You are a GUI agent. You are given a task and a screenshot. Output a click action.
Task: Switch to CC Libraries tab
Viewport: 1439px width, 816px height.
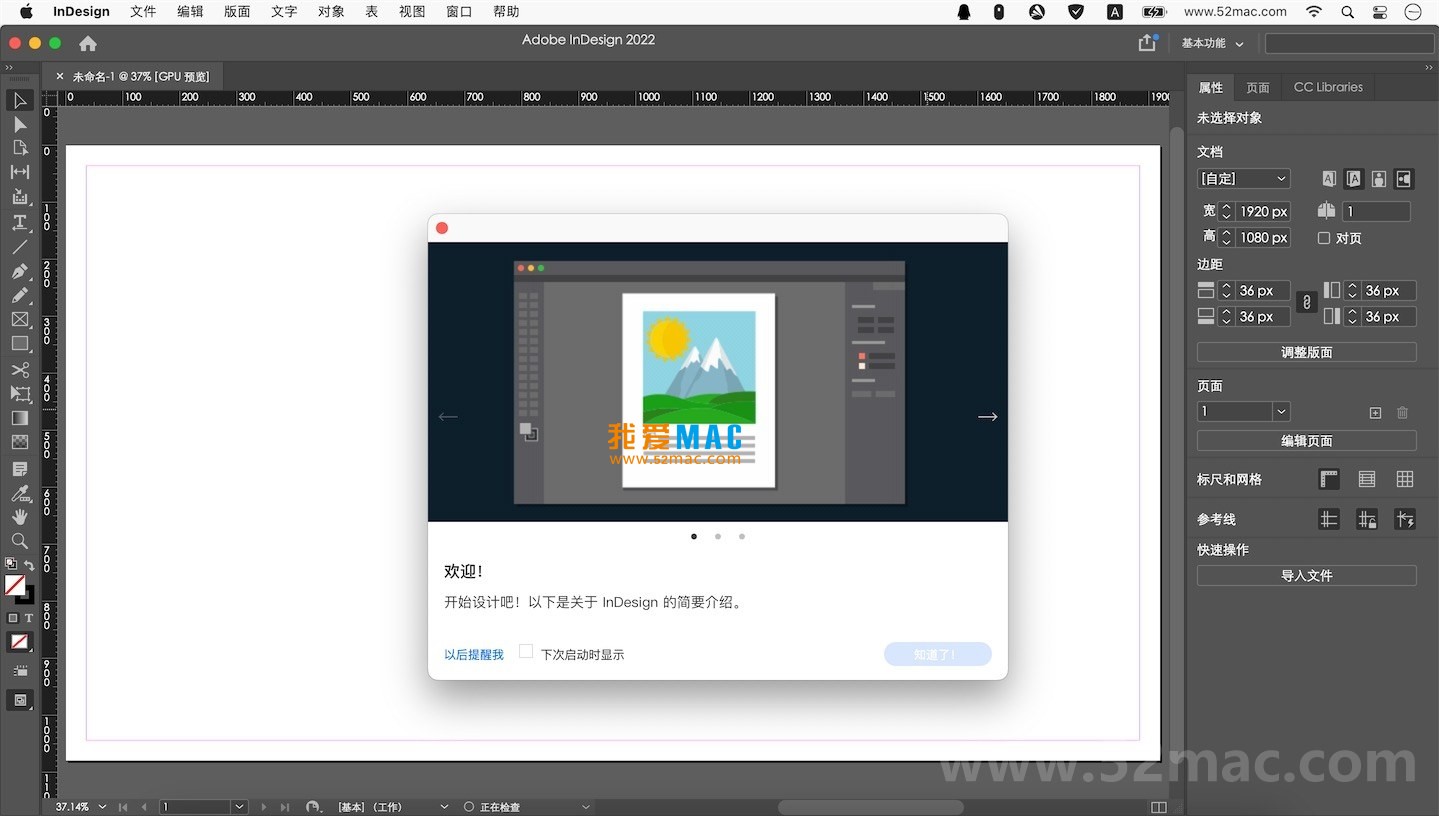pos(1328,87)
